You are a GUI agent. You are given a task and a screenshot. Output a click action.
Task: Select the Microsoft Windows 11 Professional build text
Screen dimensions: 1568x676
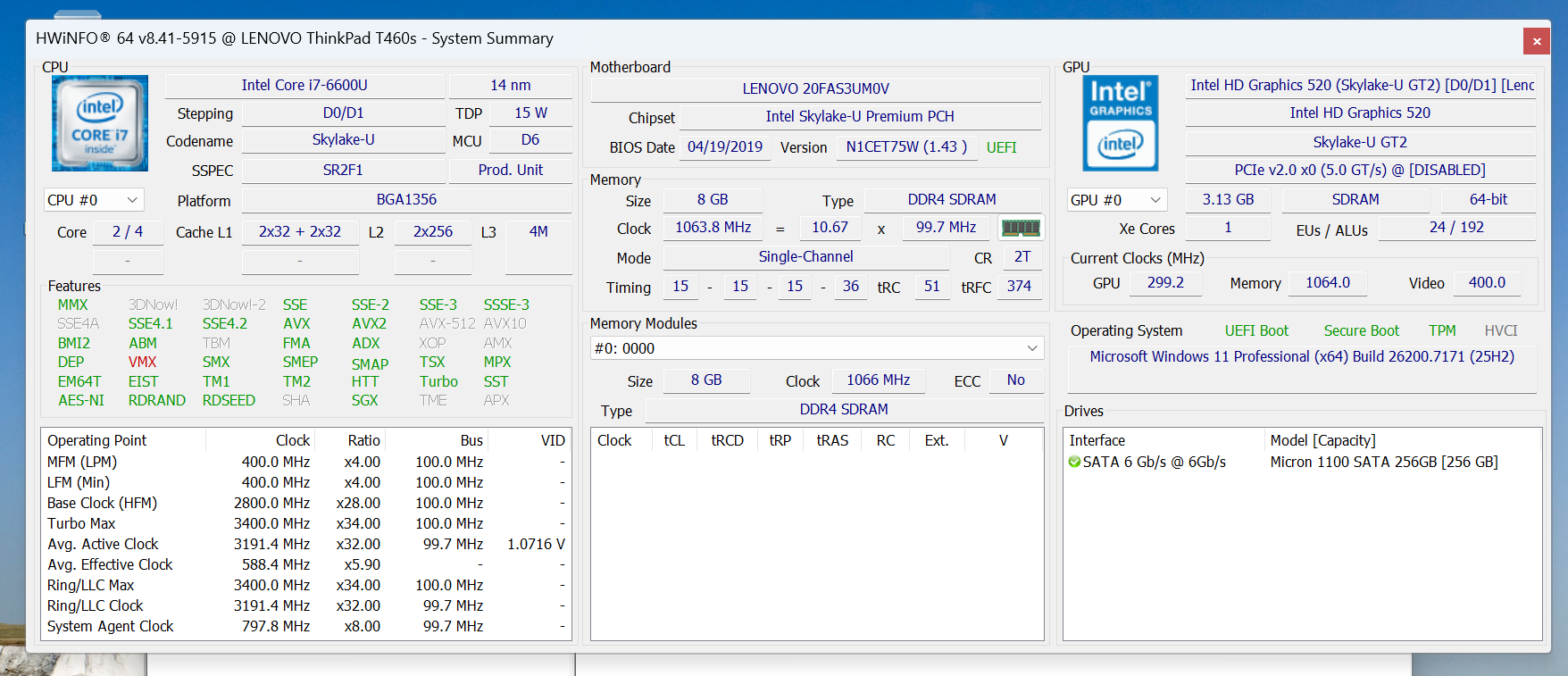pyautogui.click(x=1302, y=356)
